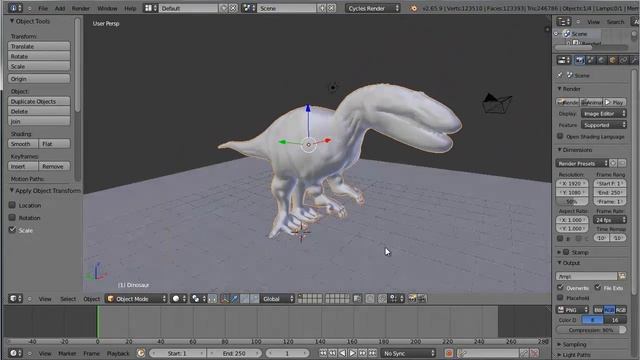Image resolution: width=640 pixels, height=360 pixels.
Task: Select the Object properties tab icon
Action: [613, 60]
